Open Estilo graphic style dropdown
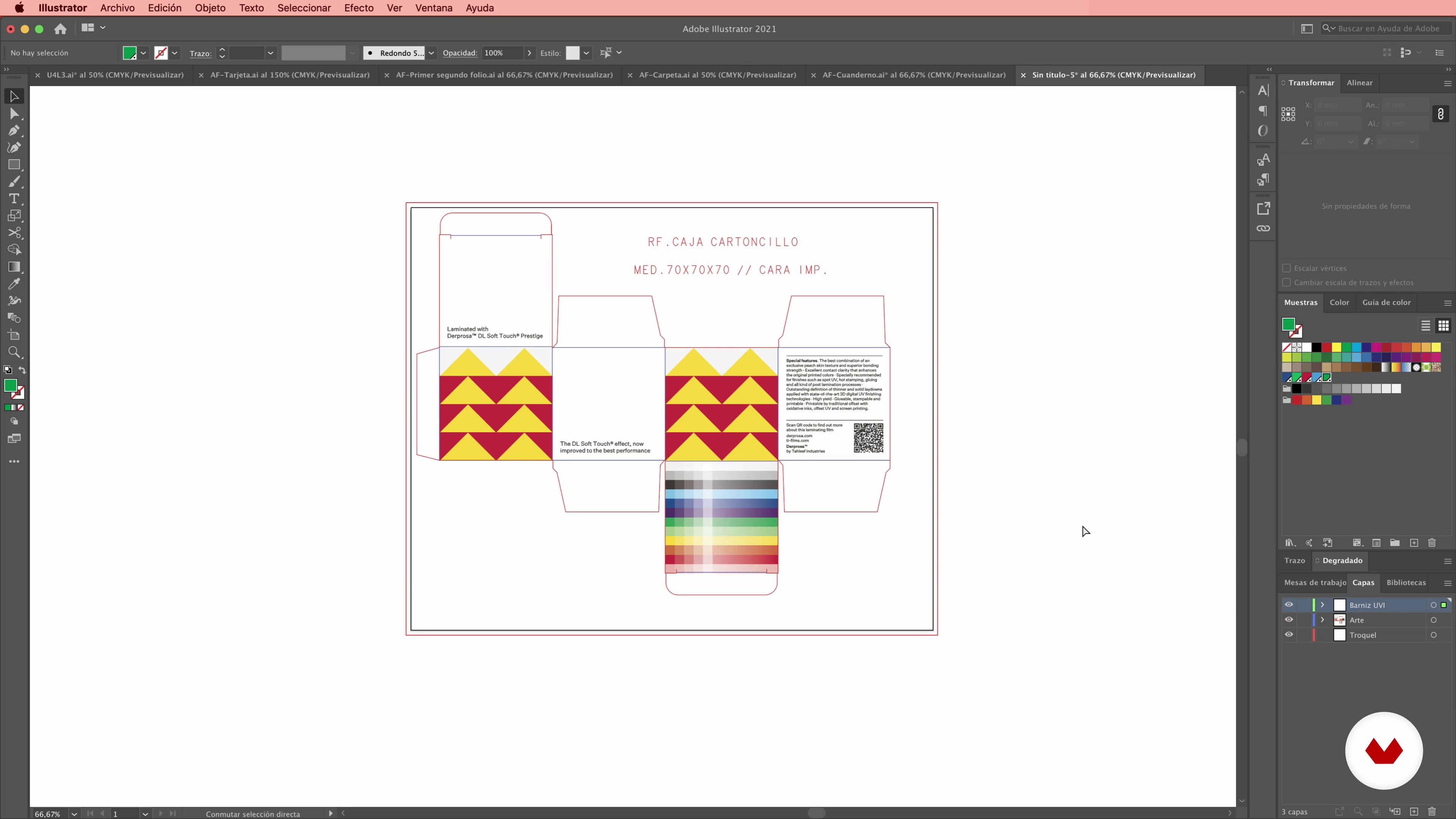The image size is (1456, 819). 586,53
